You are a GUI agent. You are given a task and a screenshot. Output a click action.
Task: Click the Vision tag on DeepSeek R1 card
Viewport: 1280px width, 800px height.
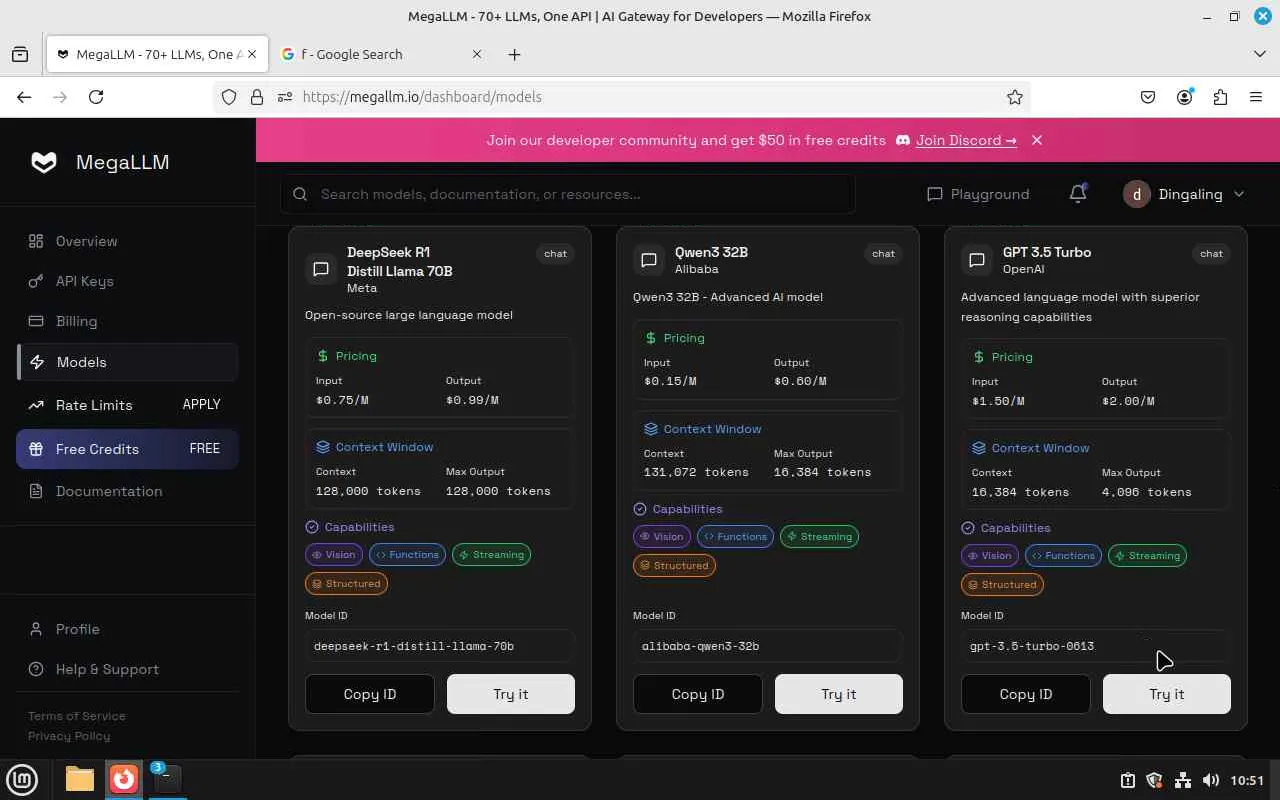click(x=334, y=555)
